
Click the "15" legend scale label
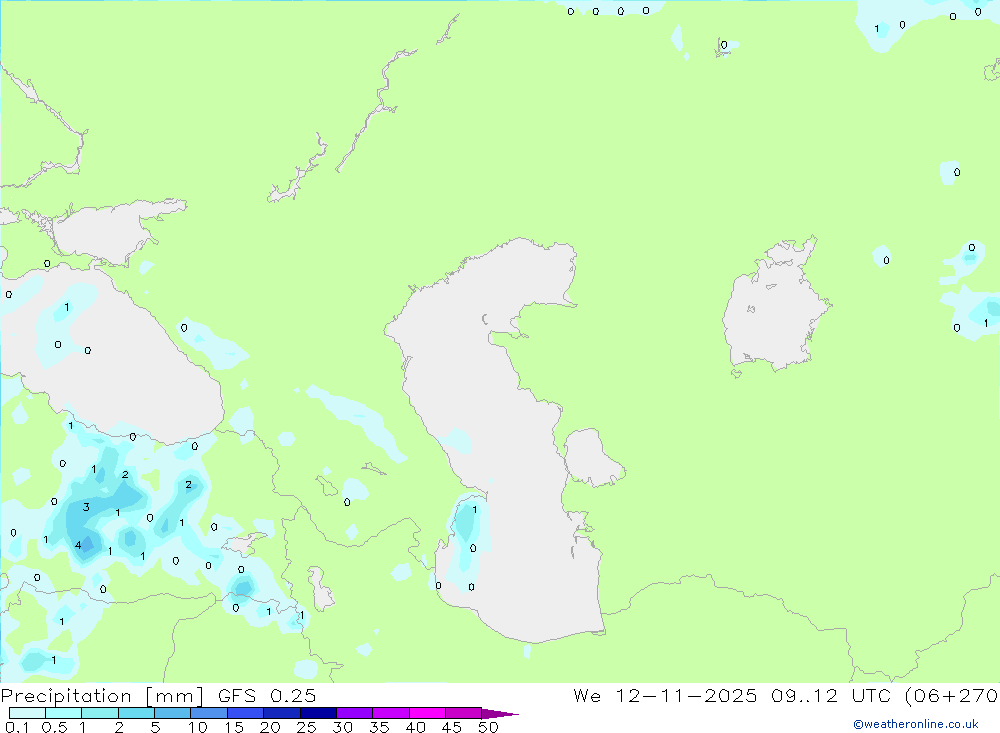coord(234,727)
